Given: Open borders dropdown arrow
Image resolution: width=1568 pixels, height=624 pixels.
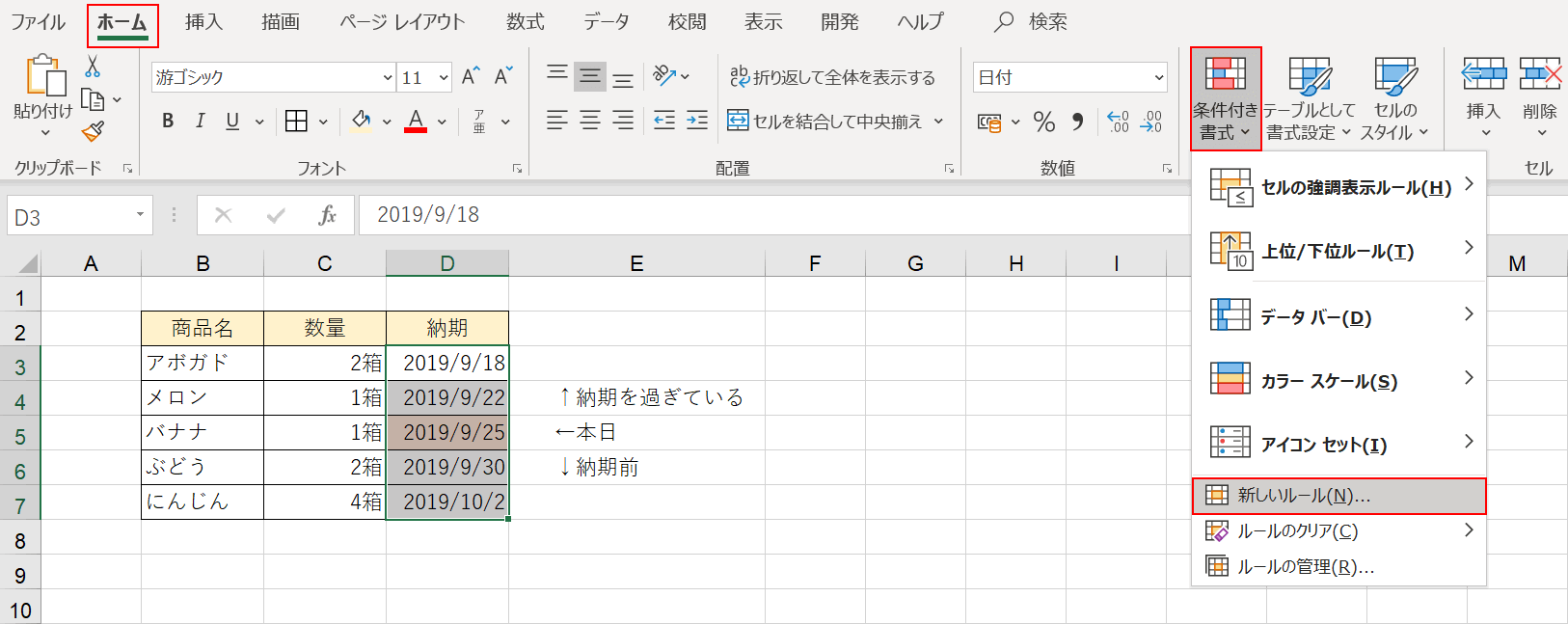Looking at the screenshot, I should [x=323, y=122].
